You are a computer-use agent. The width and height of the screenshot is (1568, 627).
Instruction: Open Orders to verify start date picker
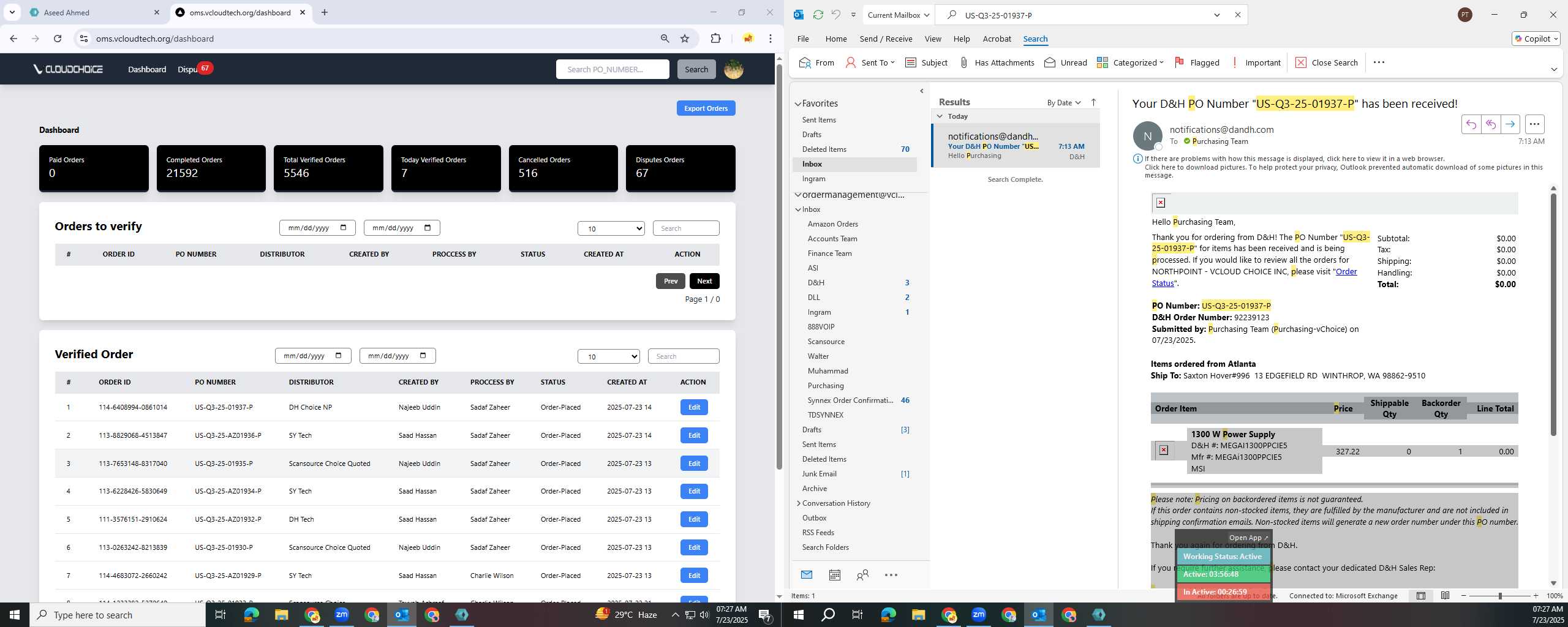click(x=343, y=228)
